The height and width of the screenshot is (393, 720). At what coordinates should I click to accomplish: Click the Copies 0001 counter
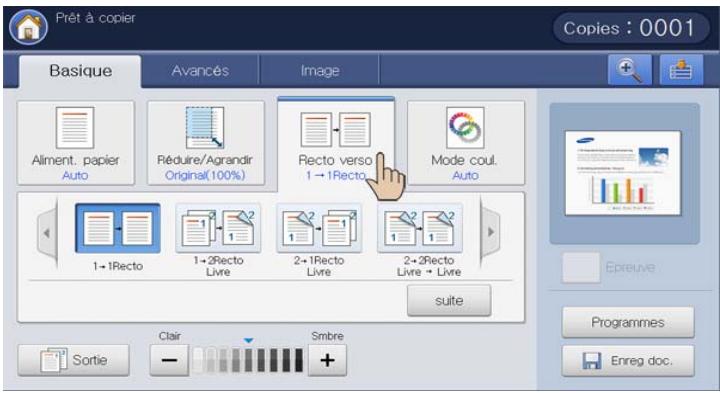click(631, 28)
